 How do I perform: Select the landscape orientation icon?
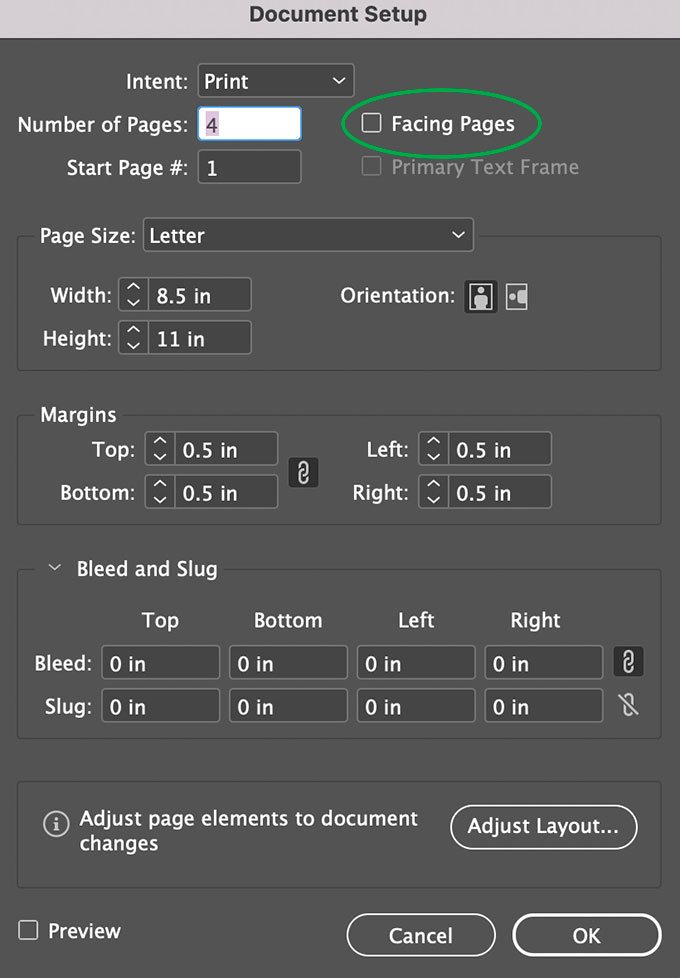point(516,296)
